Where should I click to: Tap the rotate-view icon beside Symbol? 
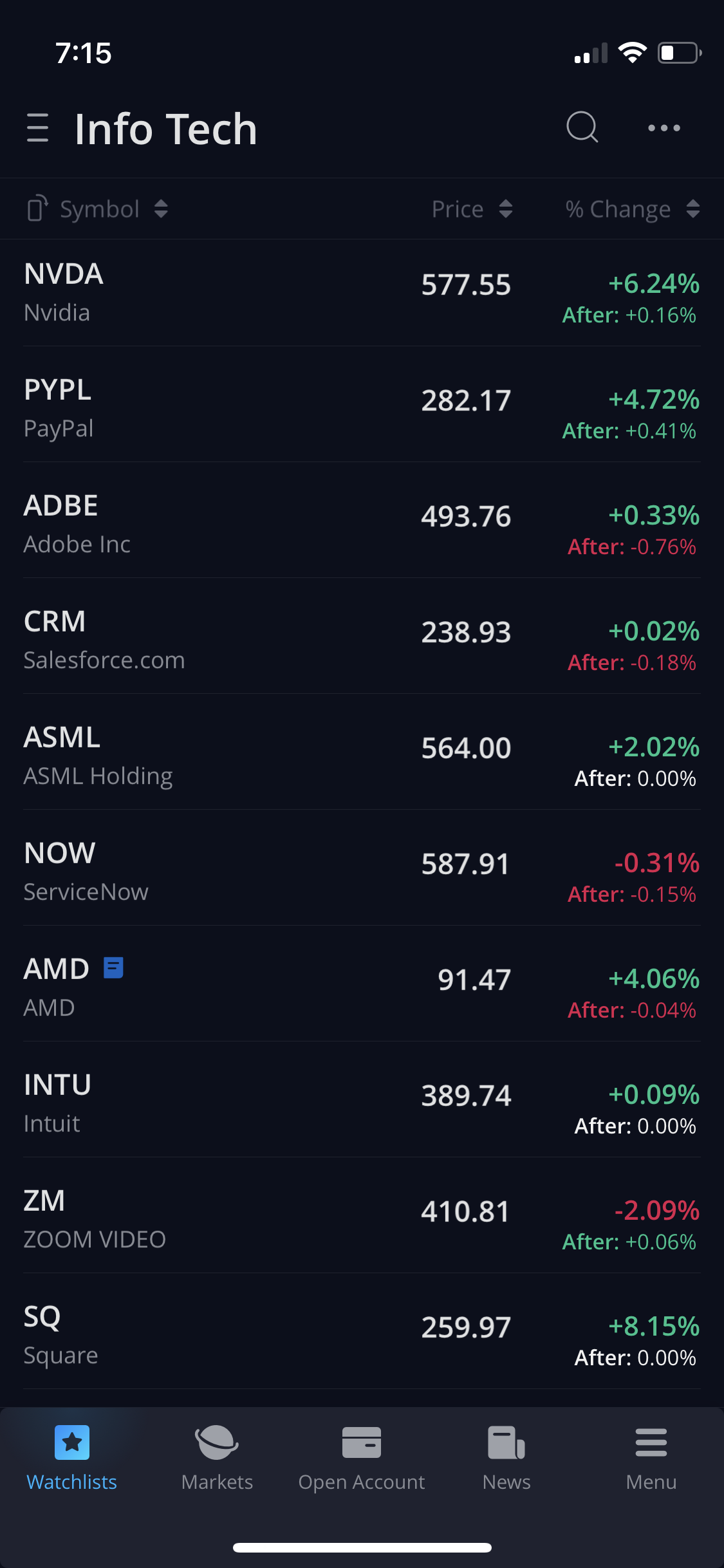coord(37,209)
